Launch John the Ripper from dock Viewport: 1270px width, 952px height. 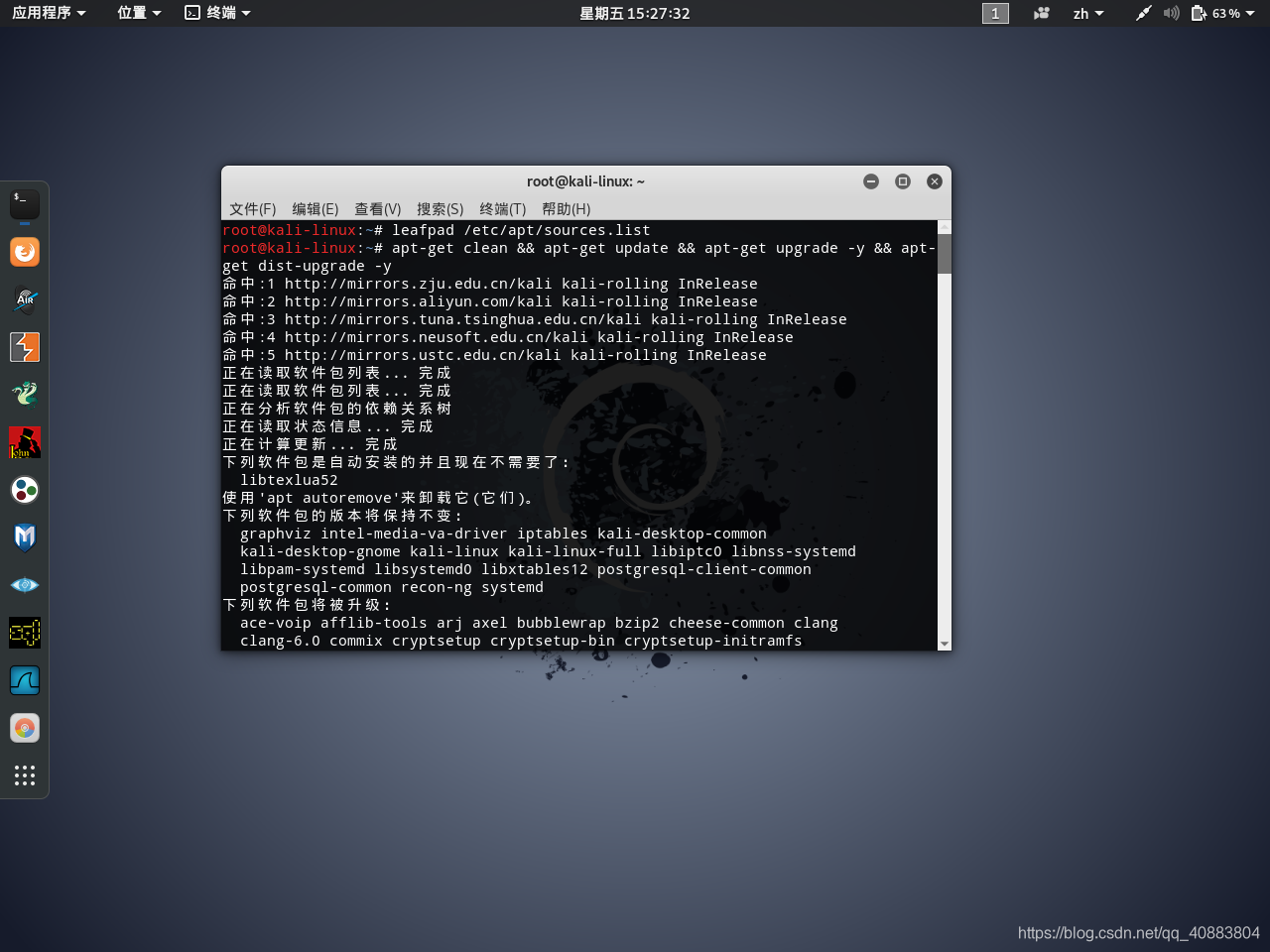25,442
